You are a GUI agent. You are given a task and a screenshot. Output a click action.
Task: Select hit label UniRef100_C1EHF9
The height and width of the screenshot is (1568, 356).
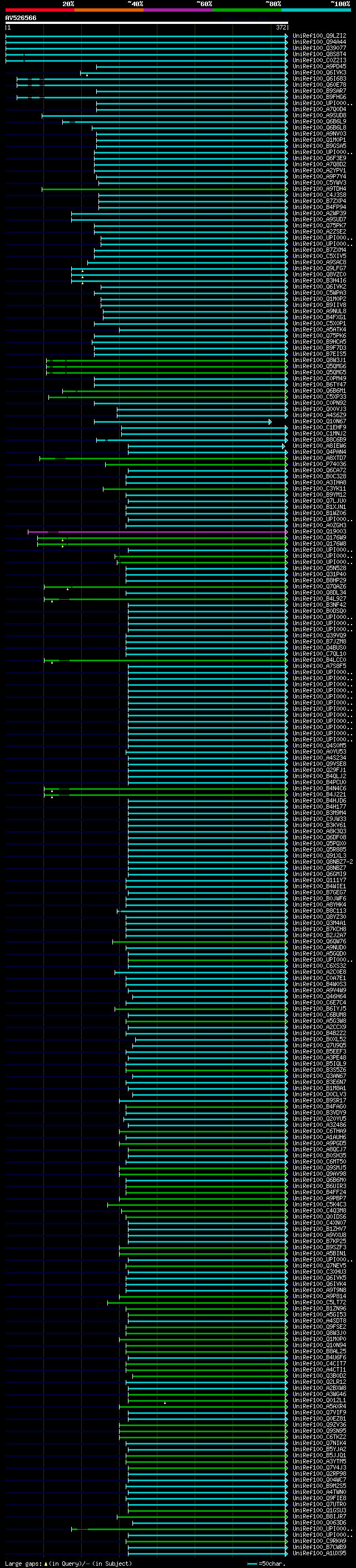click(x=319, y=427)
